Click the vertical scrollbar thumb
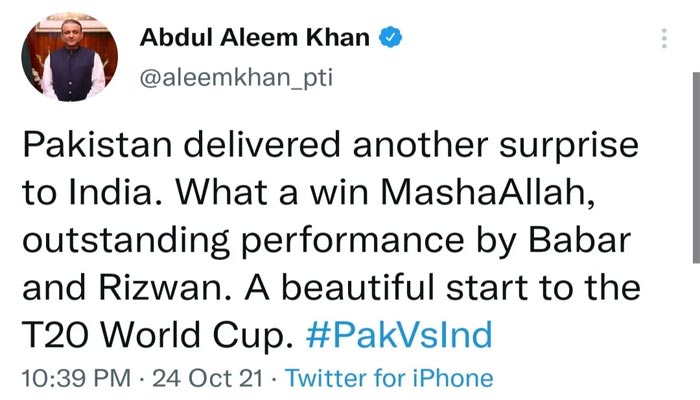 pyautogui.click(x=696, y=167)
